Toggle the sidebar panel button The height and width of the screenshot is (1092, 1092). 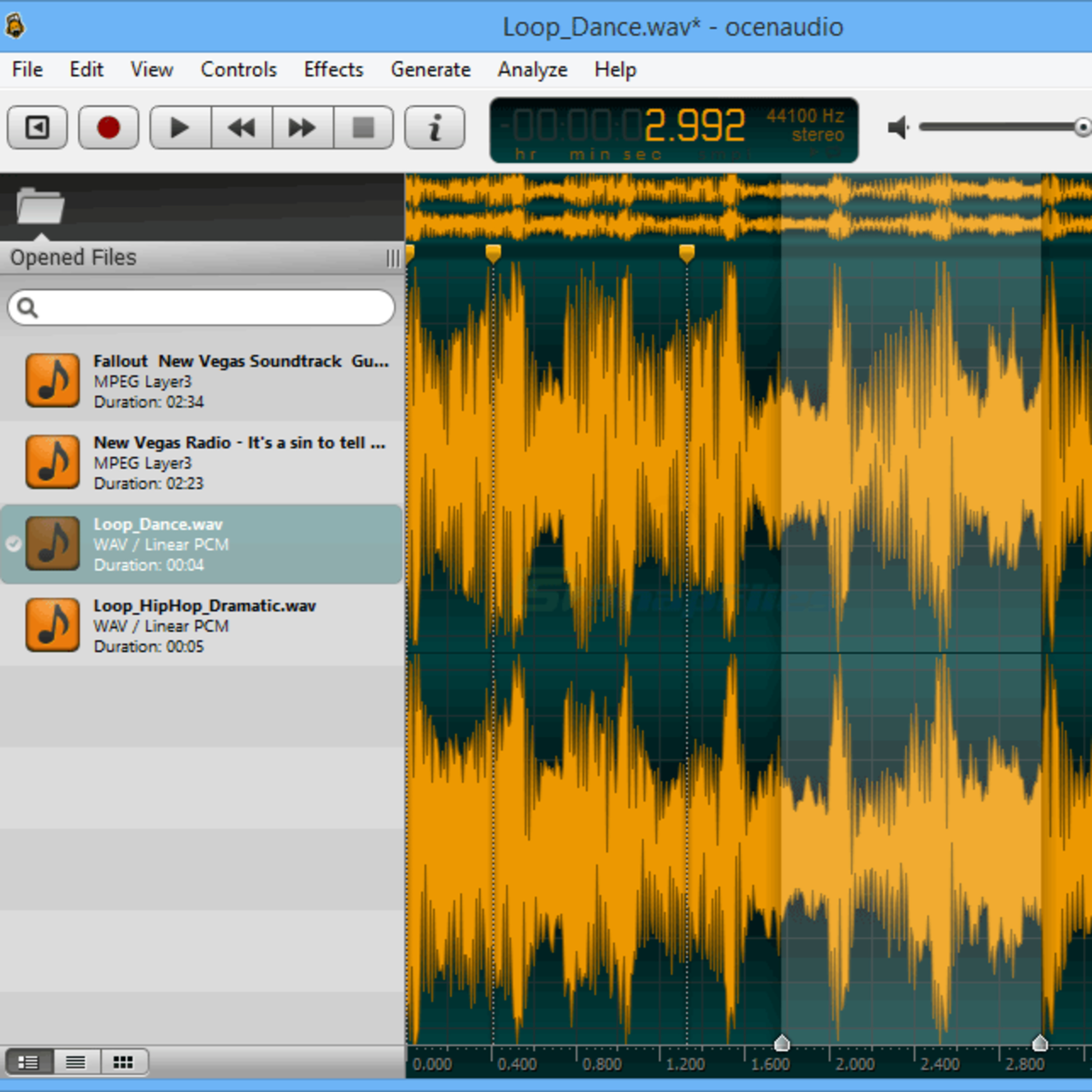click(37, 127)
